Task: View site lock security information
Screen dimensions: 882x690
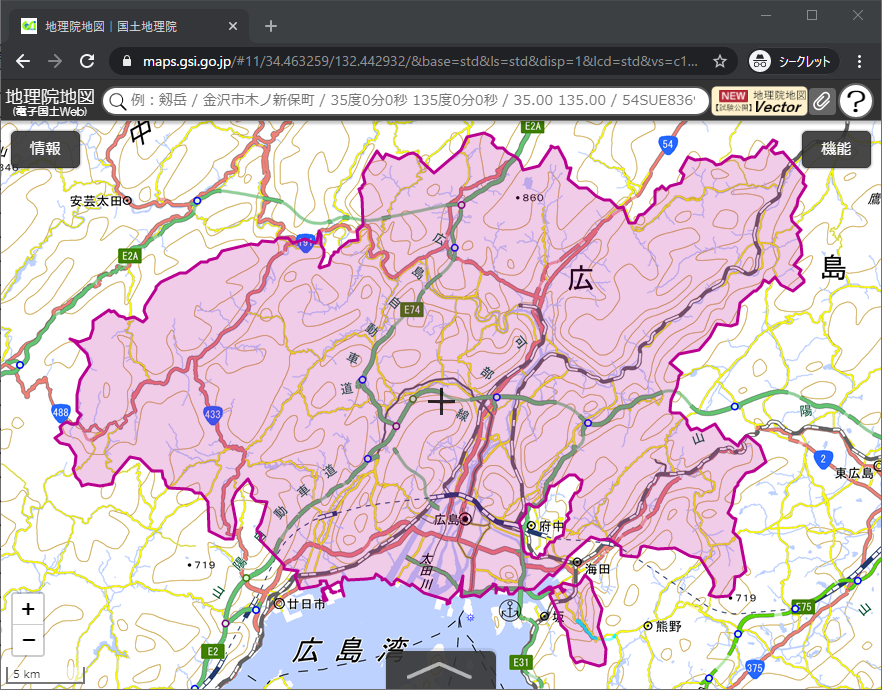Action: click(127, 61)
